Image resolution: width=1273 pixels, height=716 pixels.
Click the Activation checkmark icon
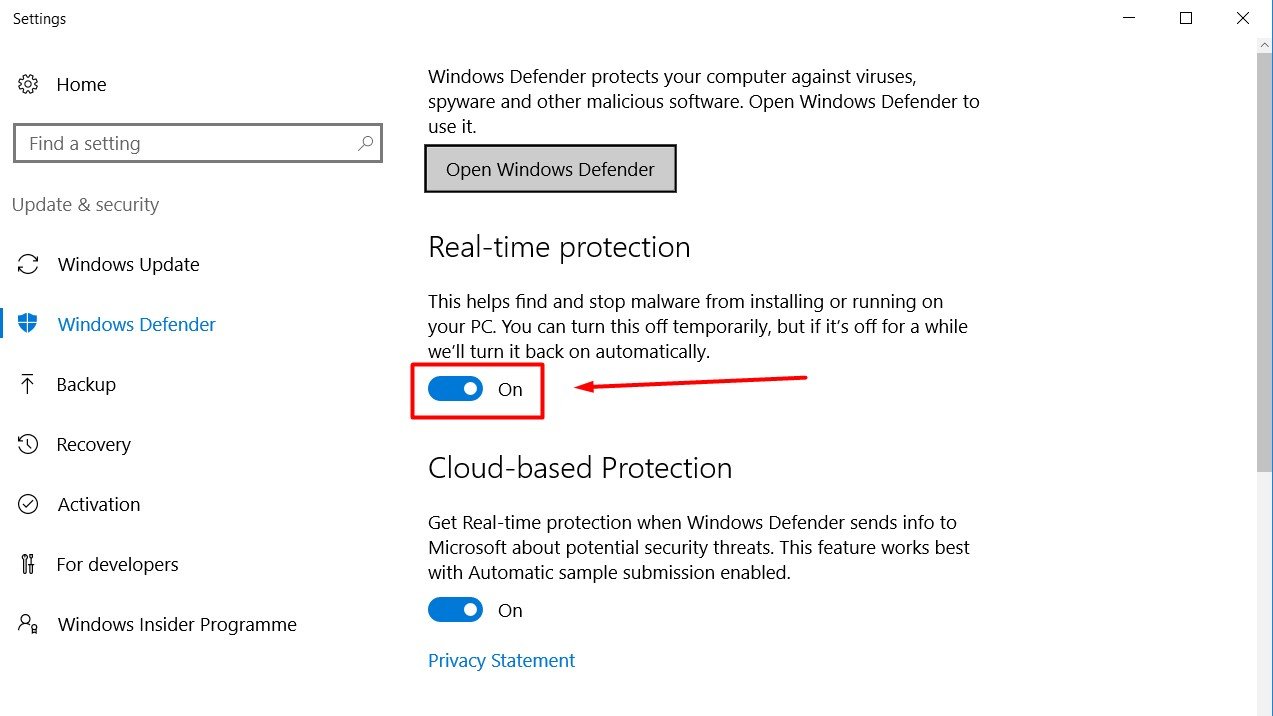(x=27, y=504)
